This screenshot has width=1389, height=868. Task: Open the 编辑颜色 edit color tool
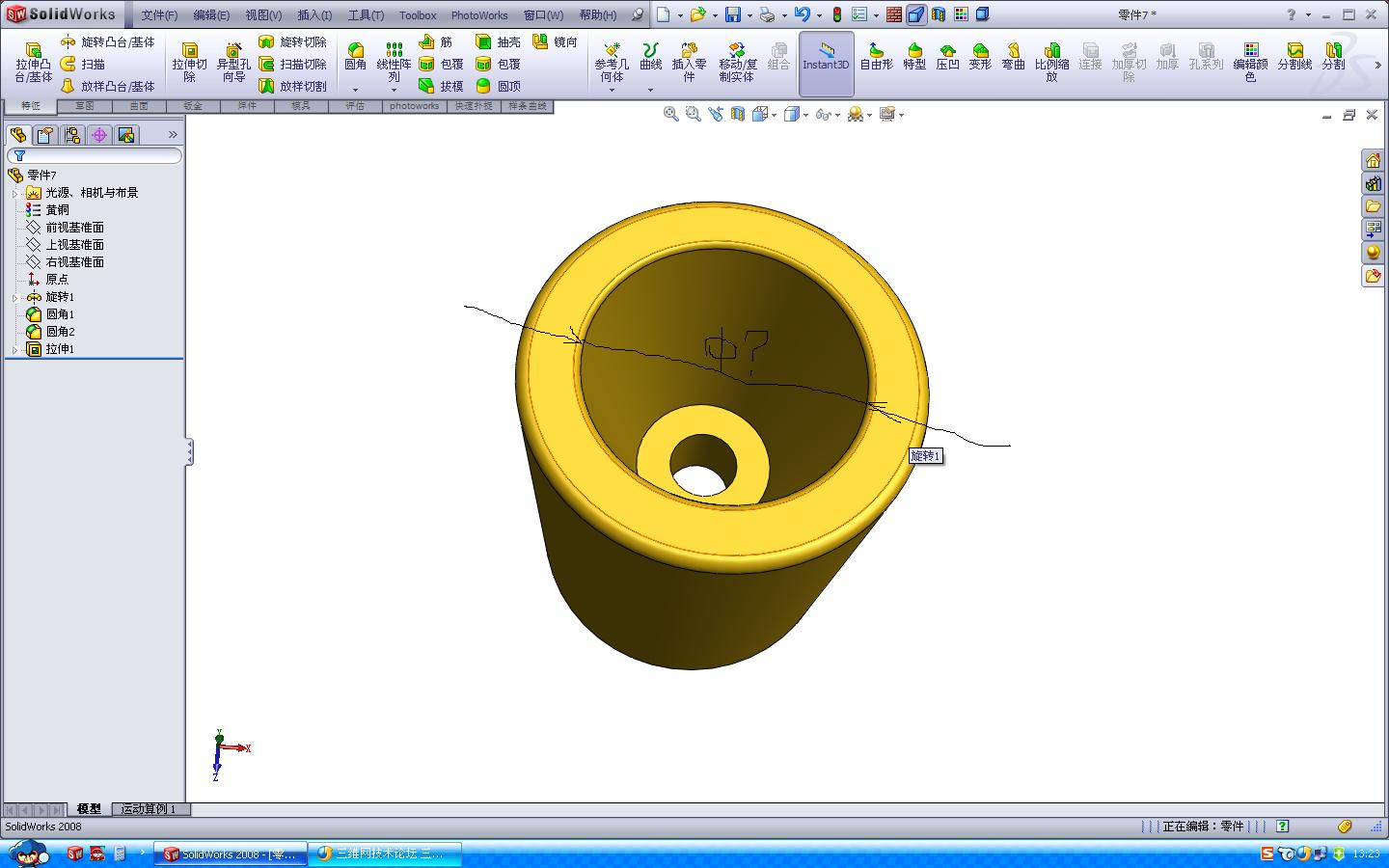(x=1250, y=63)
